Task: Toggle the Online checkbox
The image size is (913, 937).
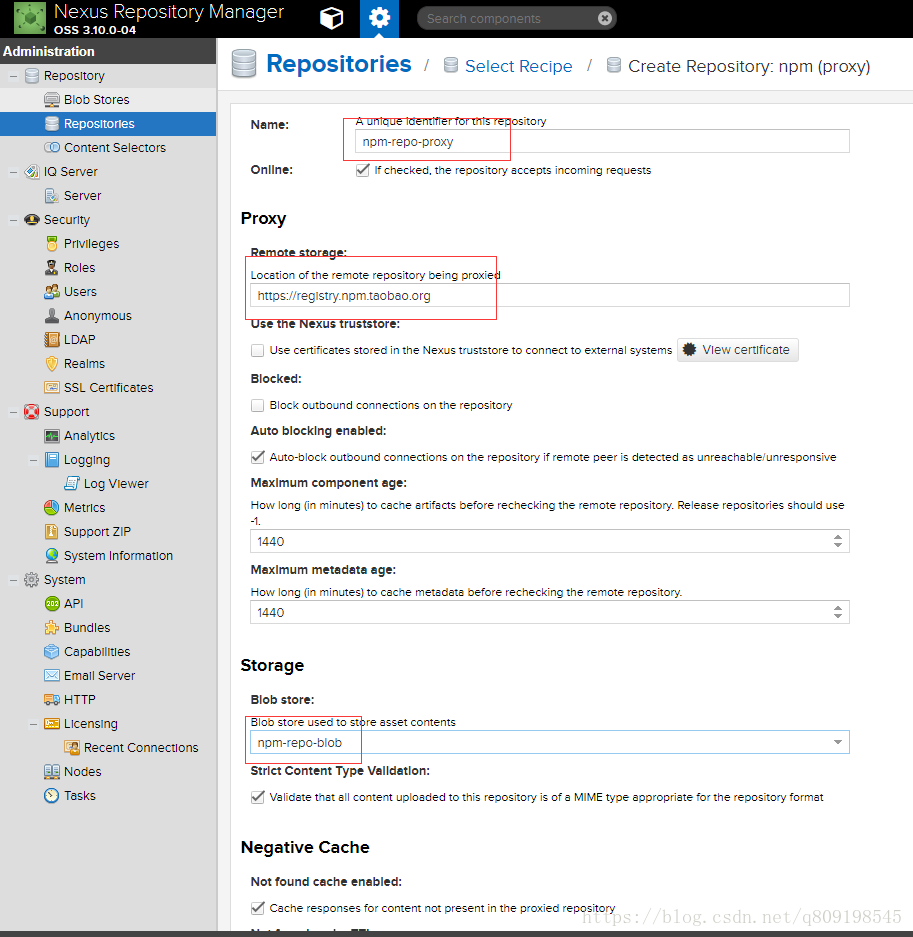Action: [x=363, y=170]
